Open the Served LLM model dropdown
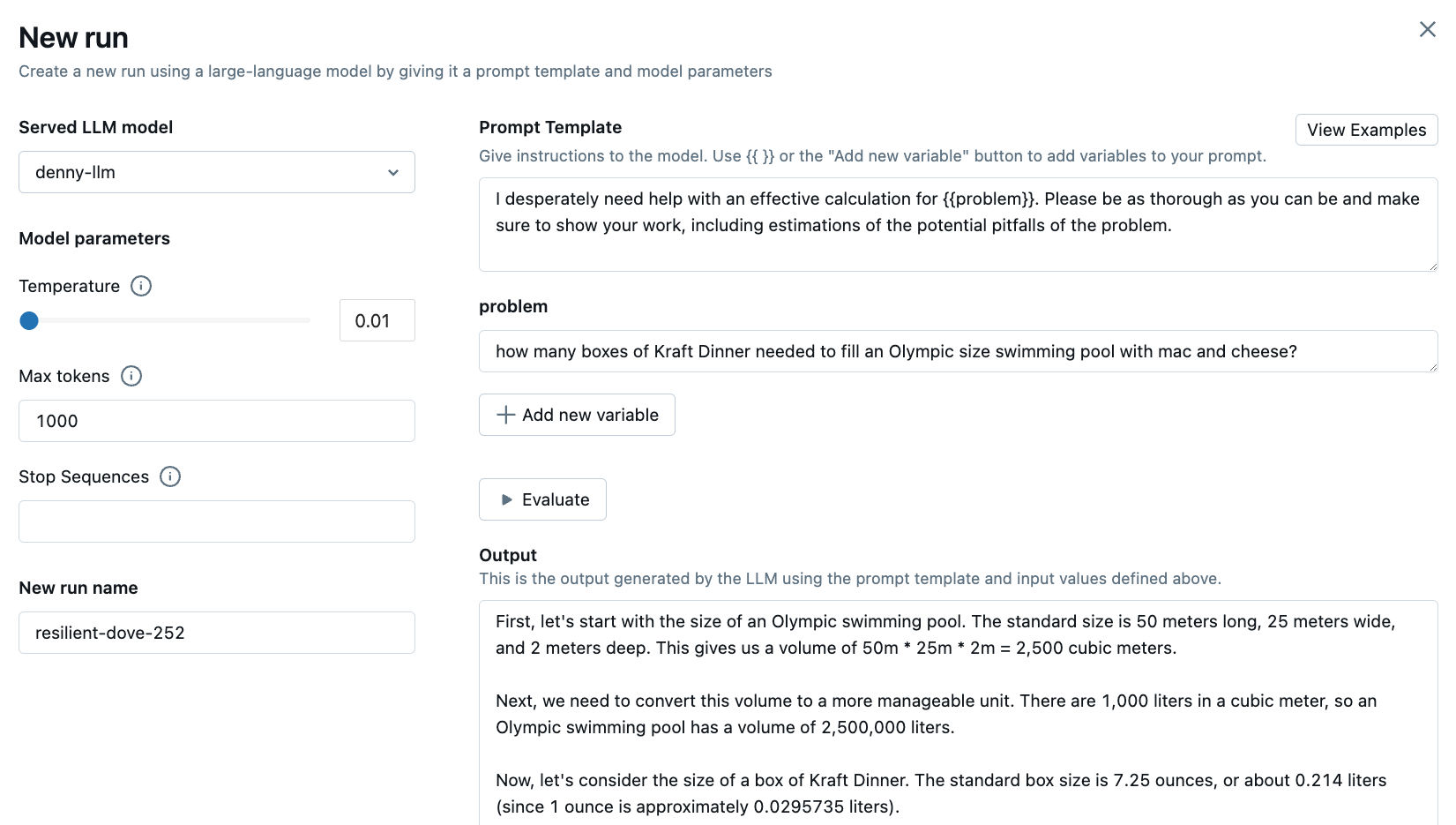The width and height of the screenshot is (1456, 825). [216, 172]
